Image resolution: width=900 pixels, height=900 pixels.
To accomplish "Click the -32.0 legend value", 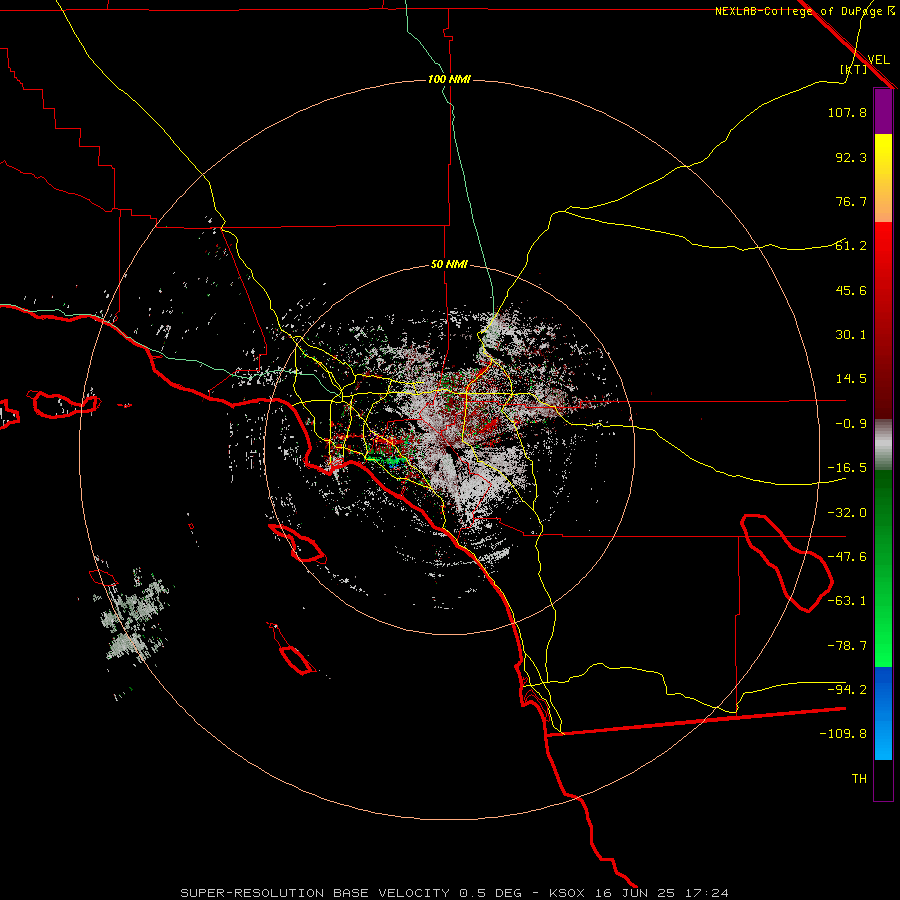I will click(847, 512).
